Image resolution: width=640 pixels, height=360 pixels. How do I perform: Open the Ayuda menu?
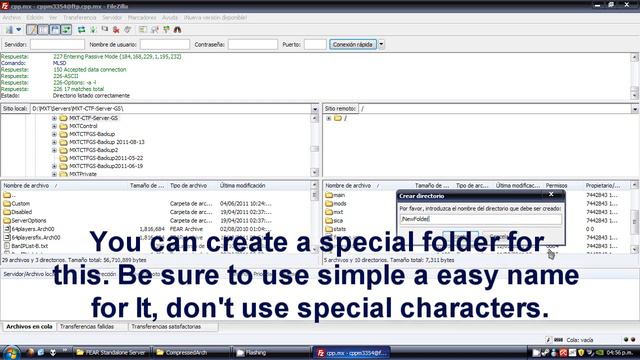click(170, 18)
